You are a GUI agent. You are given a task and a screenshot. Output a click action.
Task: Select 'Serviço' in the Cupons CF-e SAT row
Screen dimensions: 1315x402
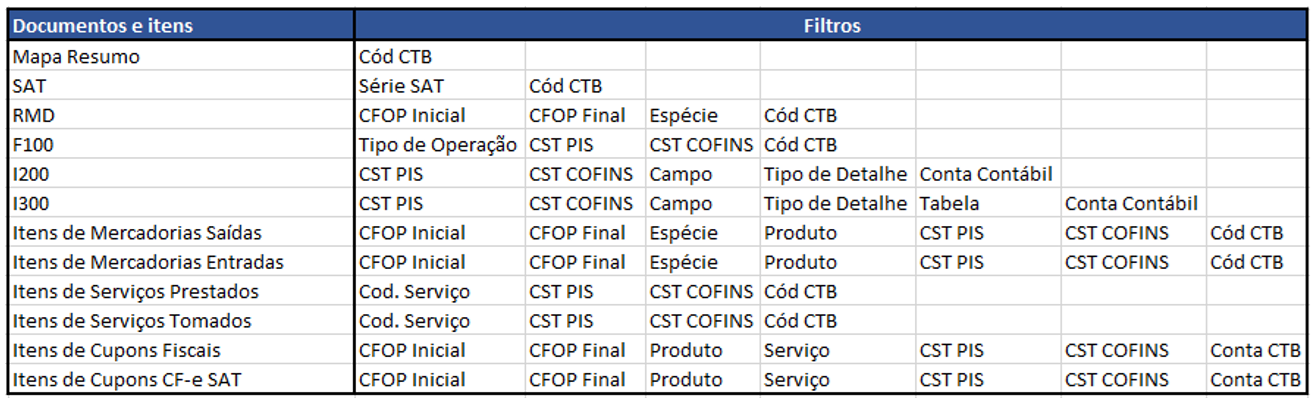coord(797,381)
